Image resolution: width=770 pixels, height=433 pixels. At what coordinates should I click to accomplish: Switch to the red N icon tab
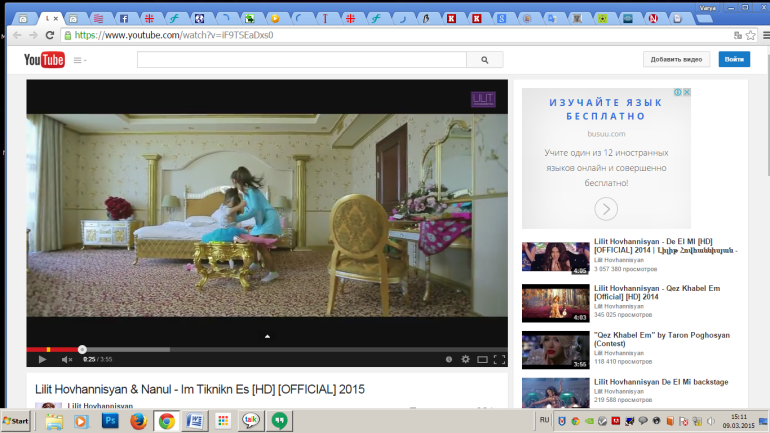653,19
